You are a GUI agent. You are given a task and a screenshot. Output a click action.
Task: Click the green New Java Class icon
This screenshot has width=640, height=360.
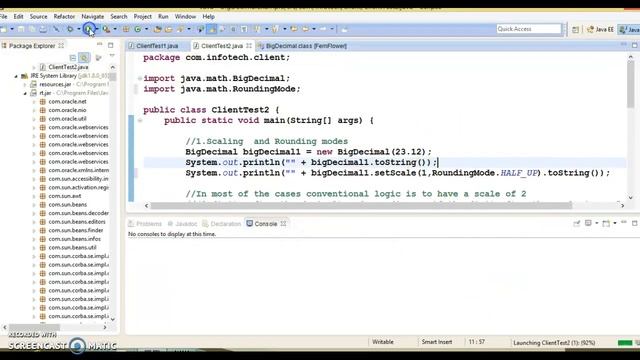click(x=138, y=29)
